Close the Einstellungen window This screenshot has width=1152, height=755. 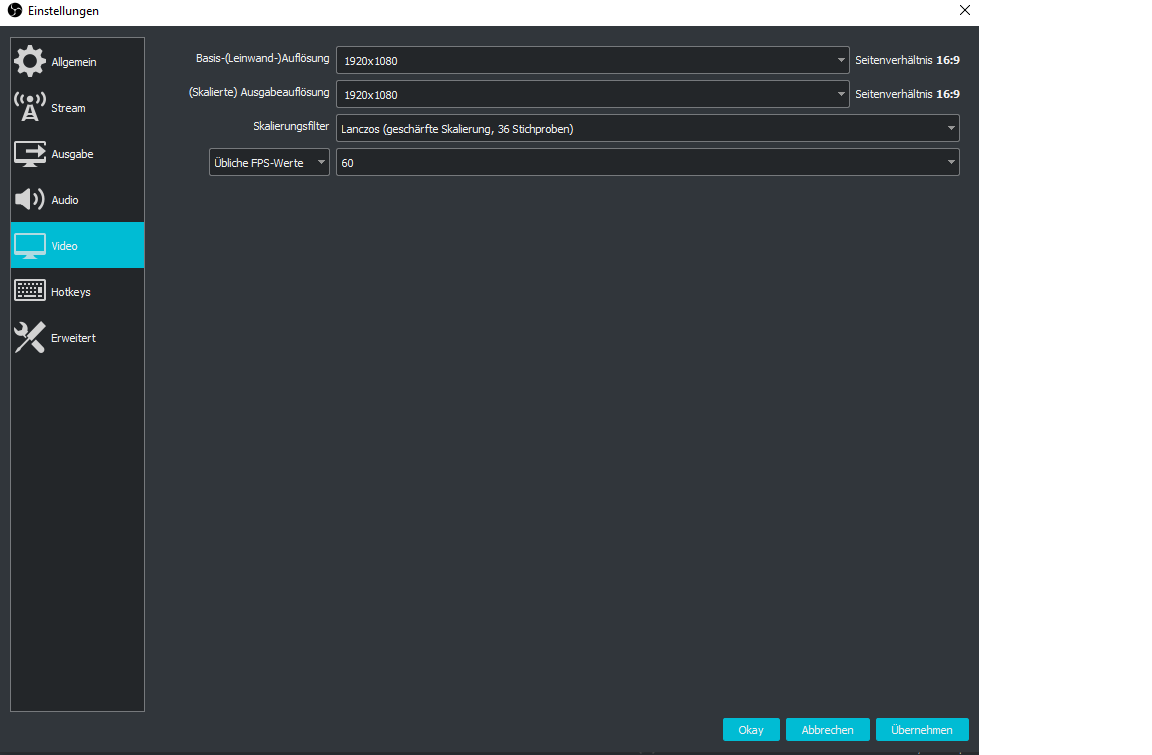[964, 11]
